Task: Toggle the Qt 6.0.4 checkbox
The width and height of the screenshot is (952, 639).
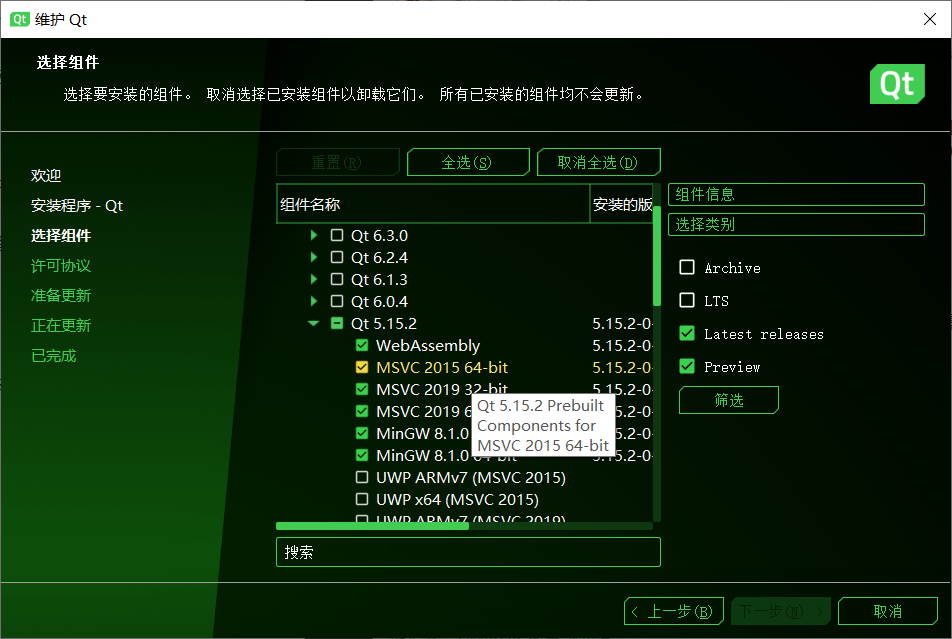Action: [337, 301]
